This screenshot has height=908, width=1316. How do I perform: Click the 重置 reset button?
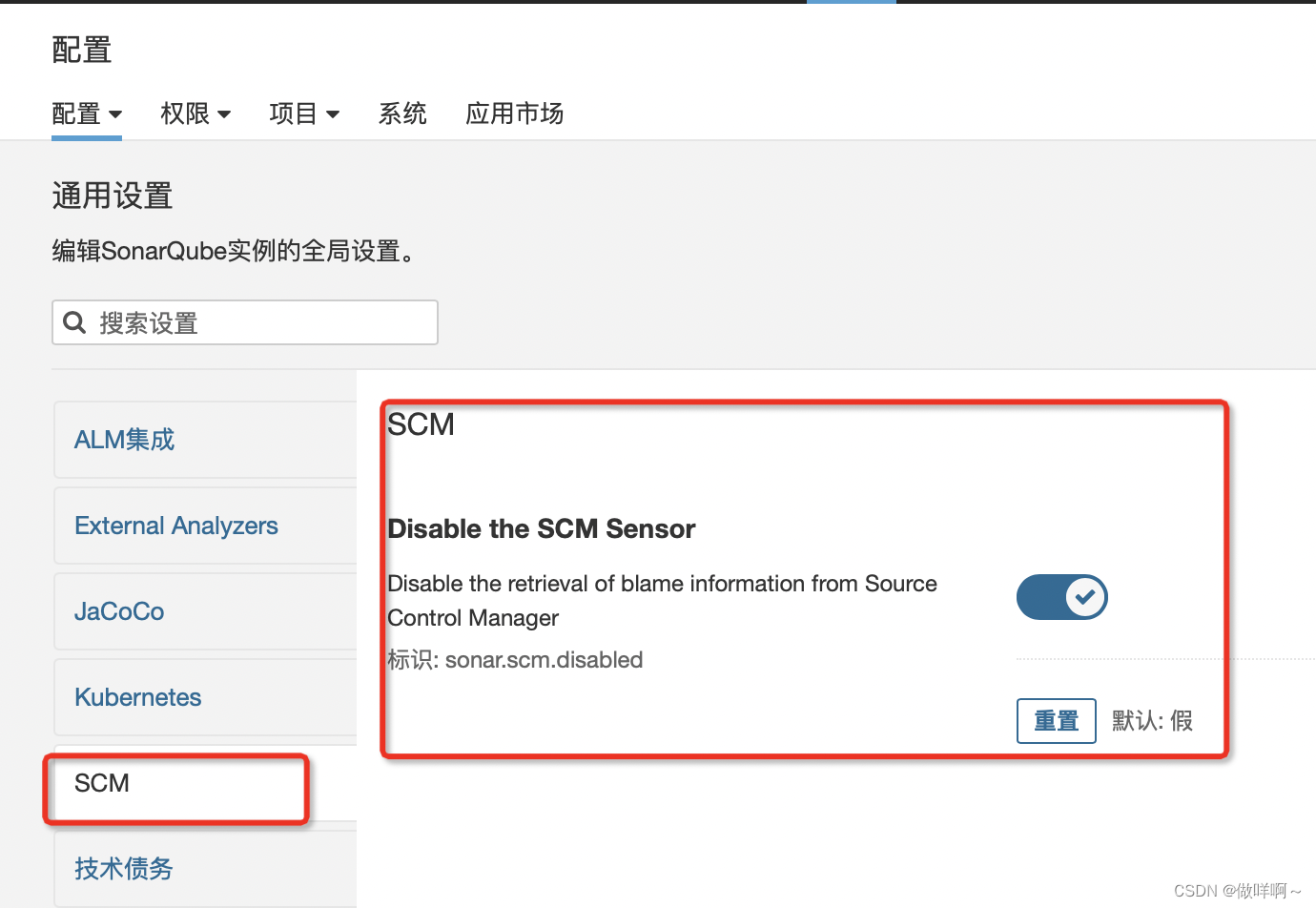(1057, 721)
